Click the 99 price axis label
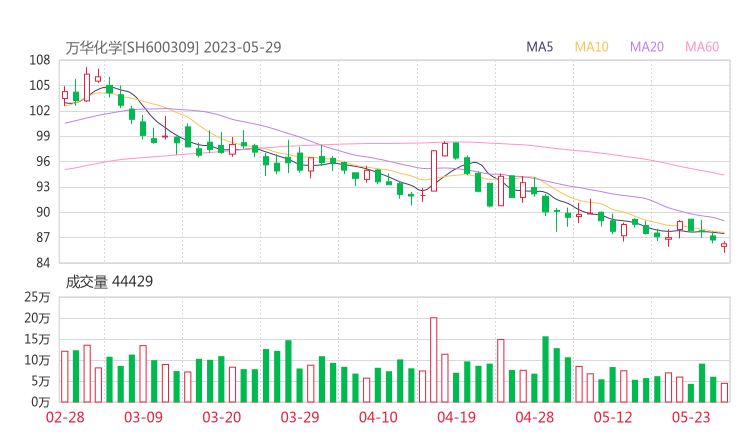 pos(43,136)
